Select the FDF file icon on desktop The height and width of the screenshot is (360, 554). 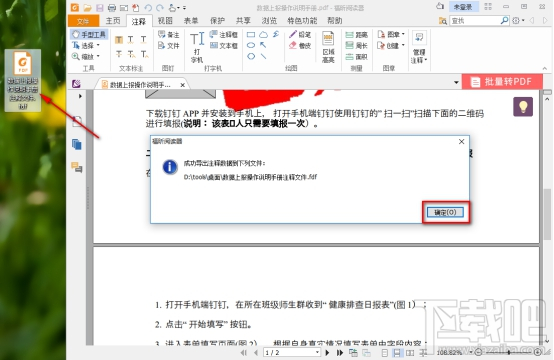(x=23, y=80)
